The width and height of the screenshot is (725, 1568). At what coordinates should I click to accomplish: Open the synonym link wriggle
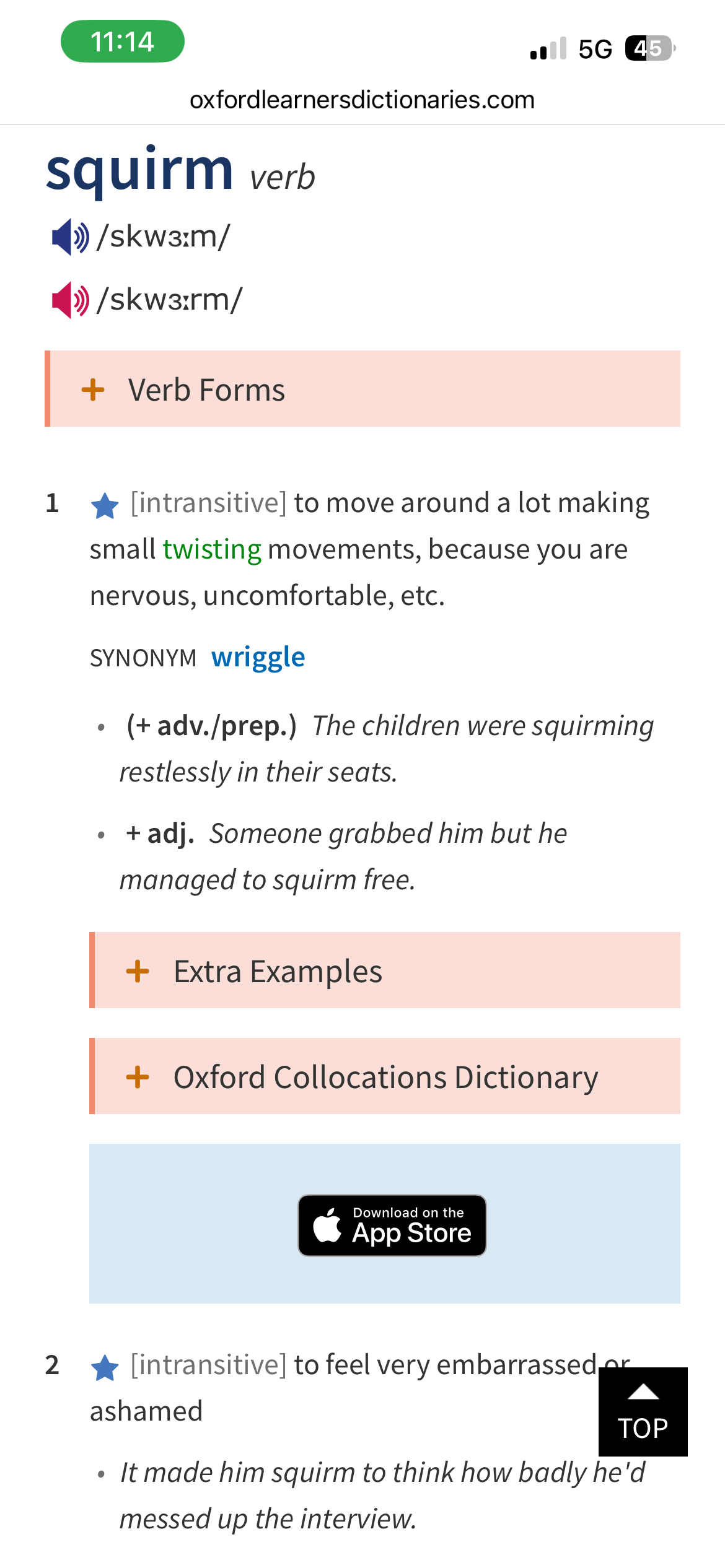258,657
